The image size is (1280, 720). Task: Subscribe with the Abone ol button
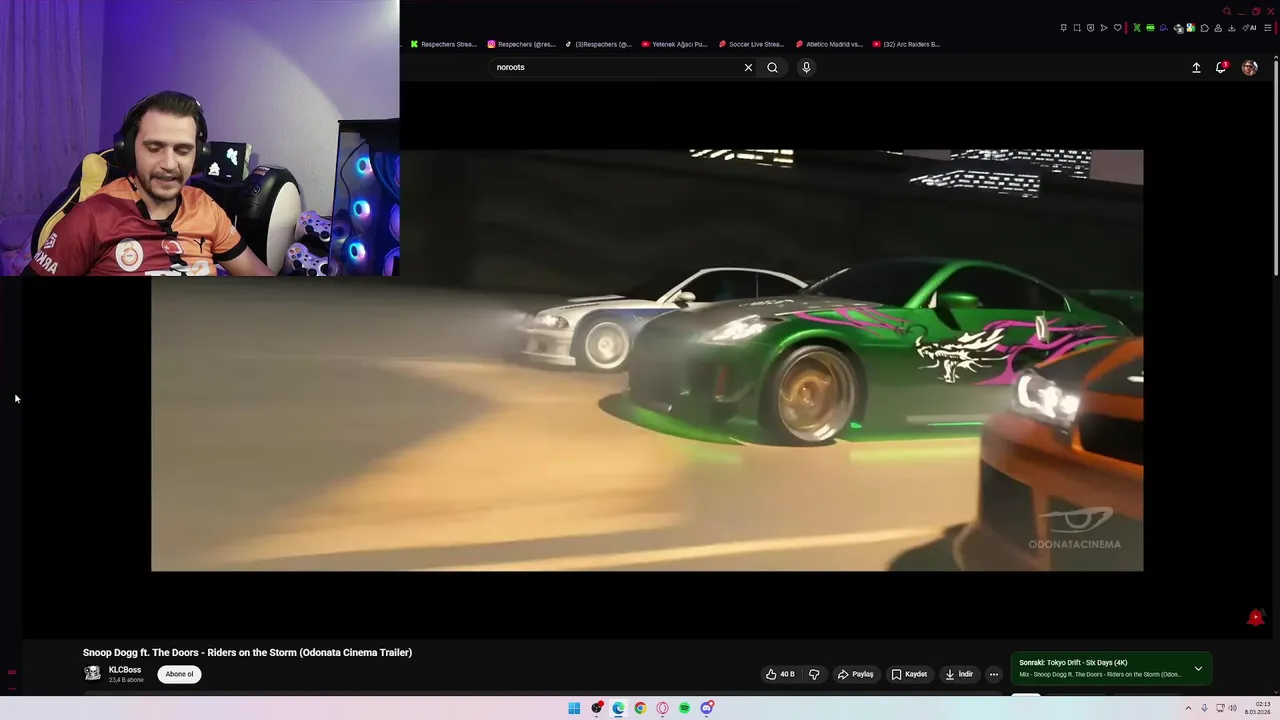180,674
